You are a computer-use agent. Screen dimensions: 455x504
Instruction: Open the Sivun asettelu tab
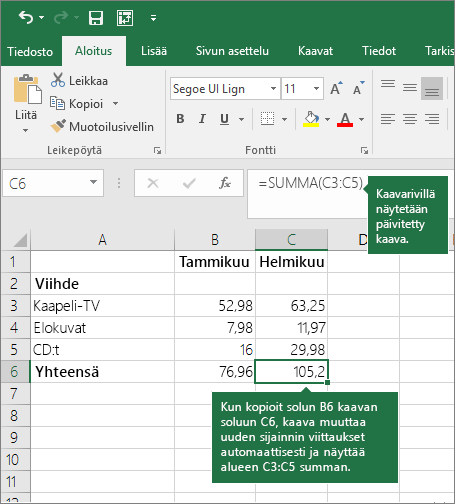(x=232, y=51)
